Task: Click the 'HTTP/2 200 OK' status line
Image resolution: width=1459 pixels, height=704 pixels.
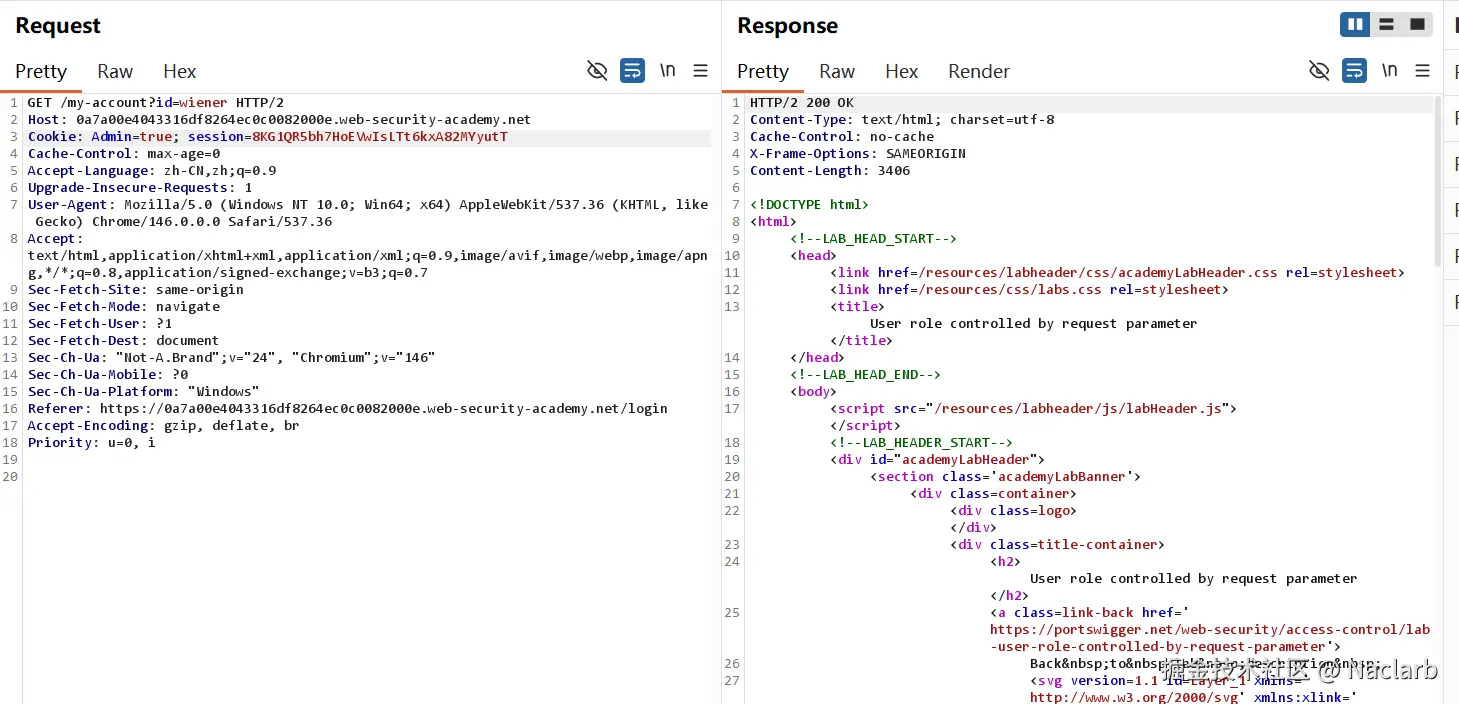Action: 801,102
